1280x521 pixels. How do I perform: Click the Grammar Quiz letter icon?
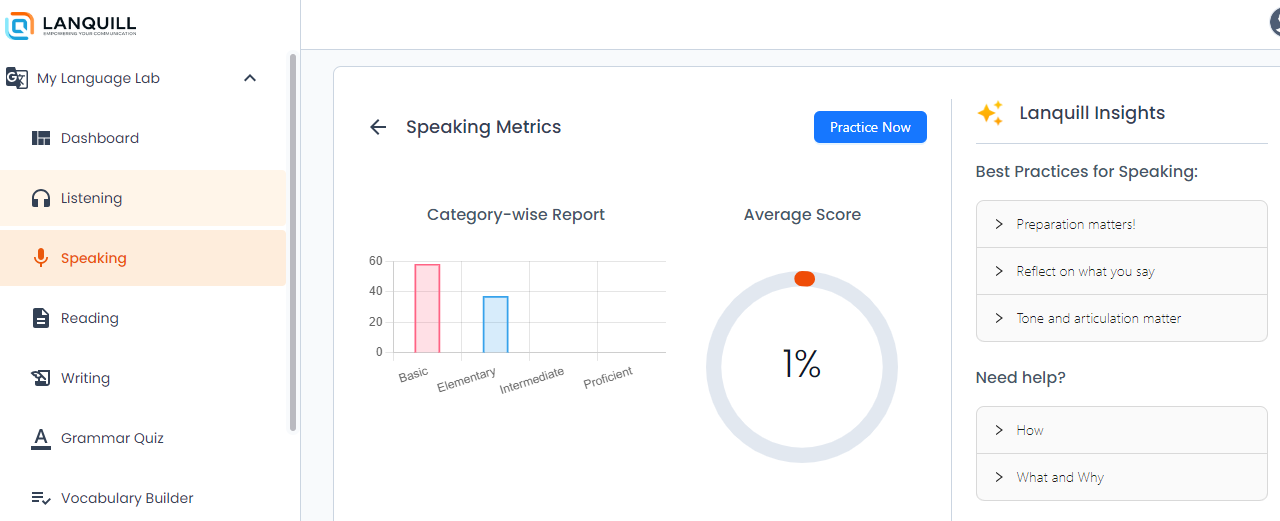tap(41, 438)
